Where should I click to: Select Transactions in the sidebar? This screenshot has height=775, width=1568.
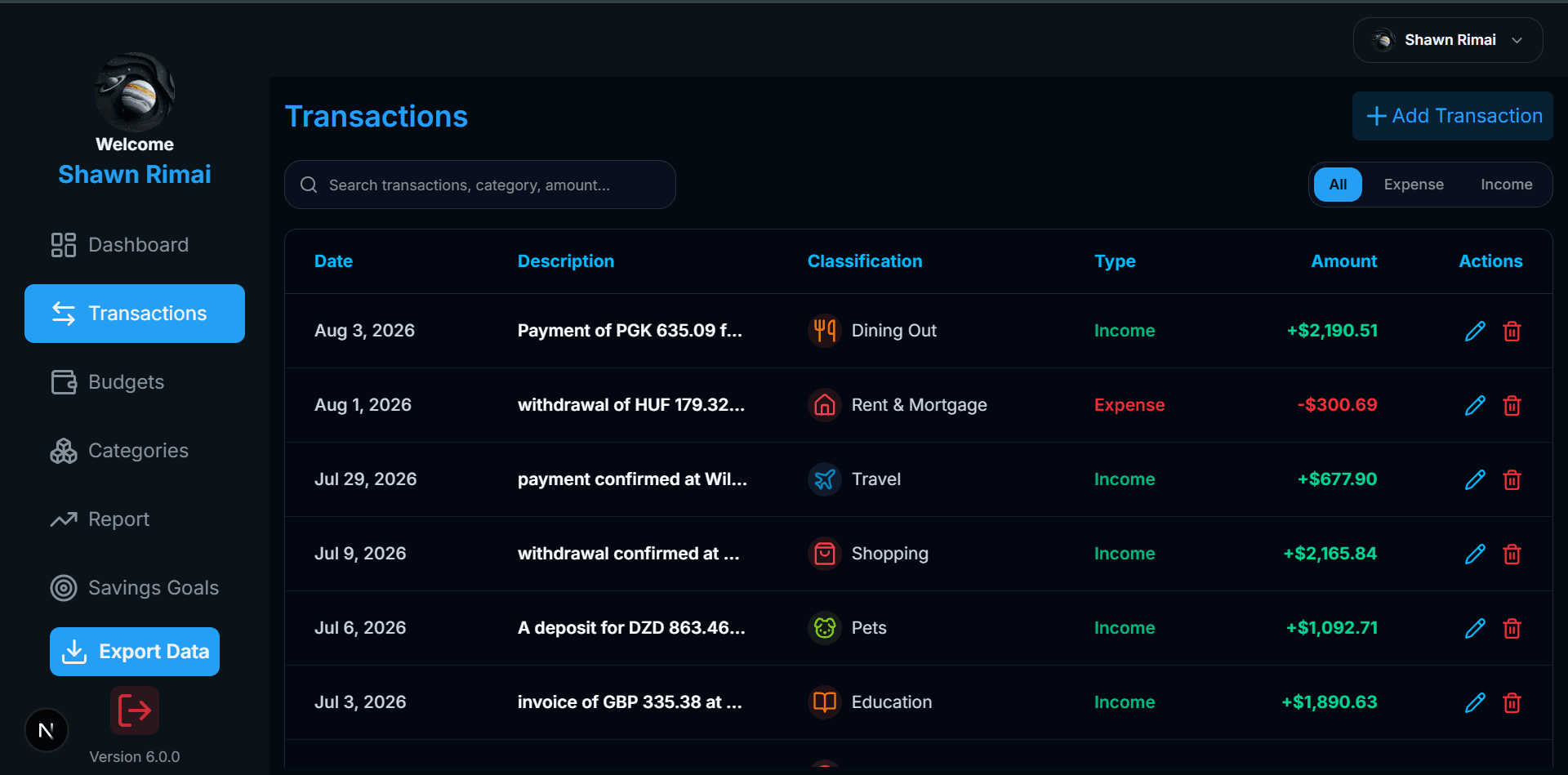click(135, 314)
